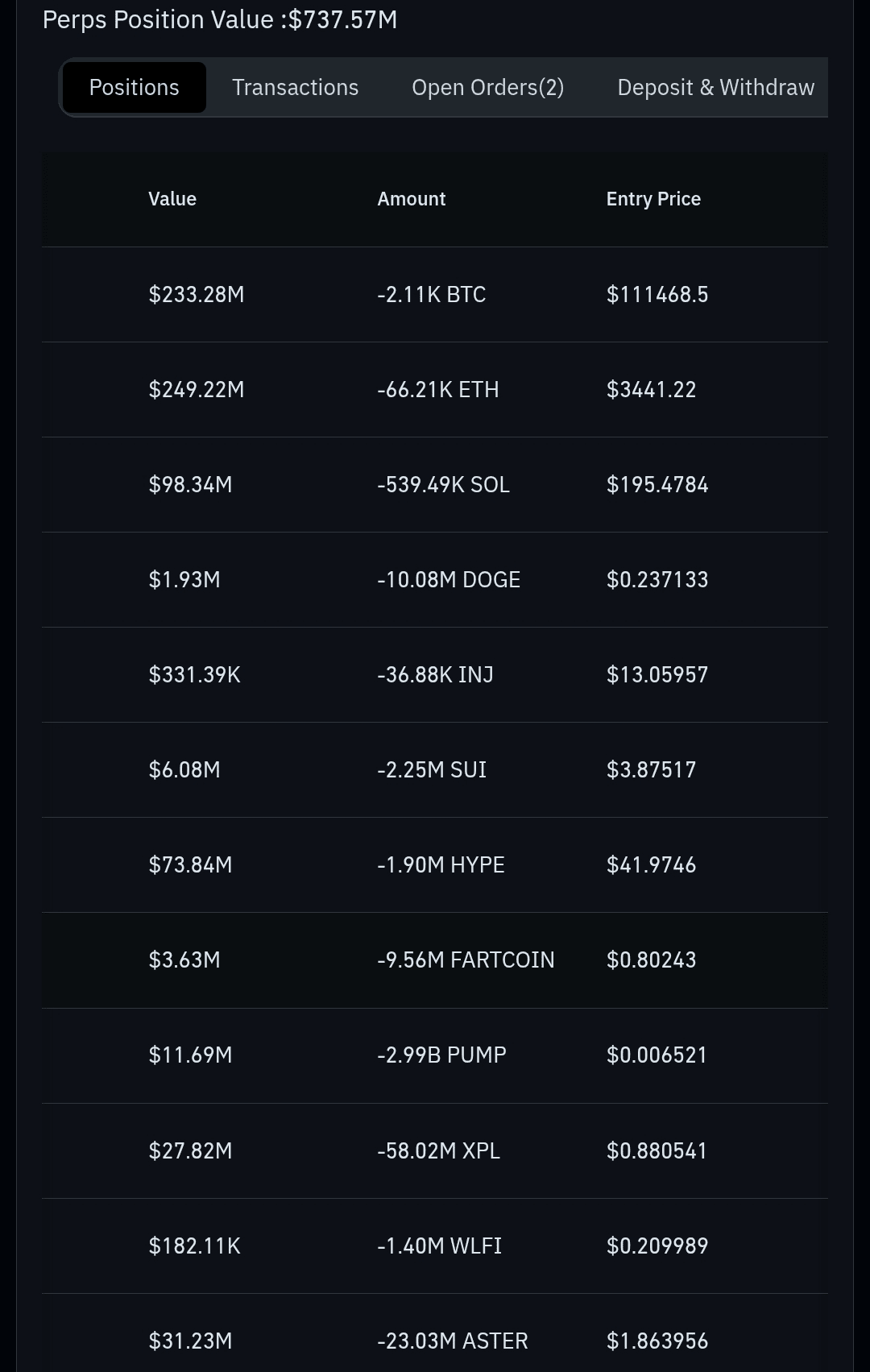Image resolution: width=870 pixels, height=1372 pixels.
Task: Select the -1.40M WLFI amount cell
Action: 439,1246
